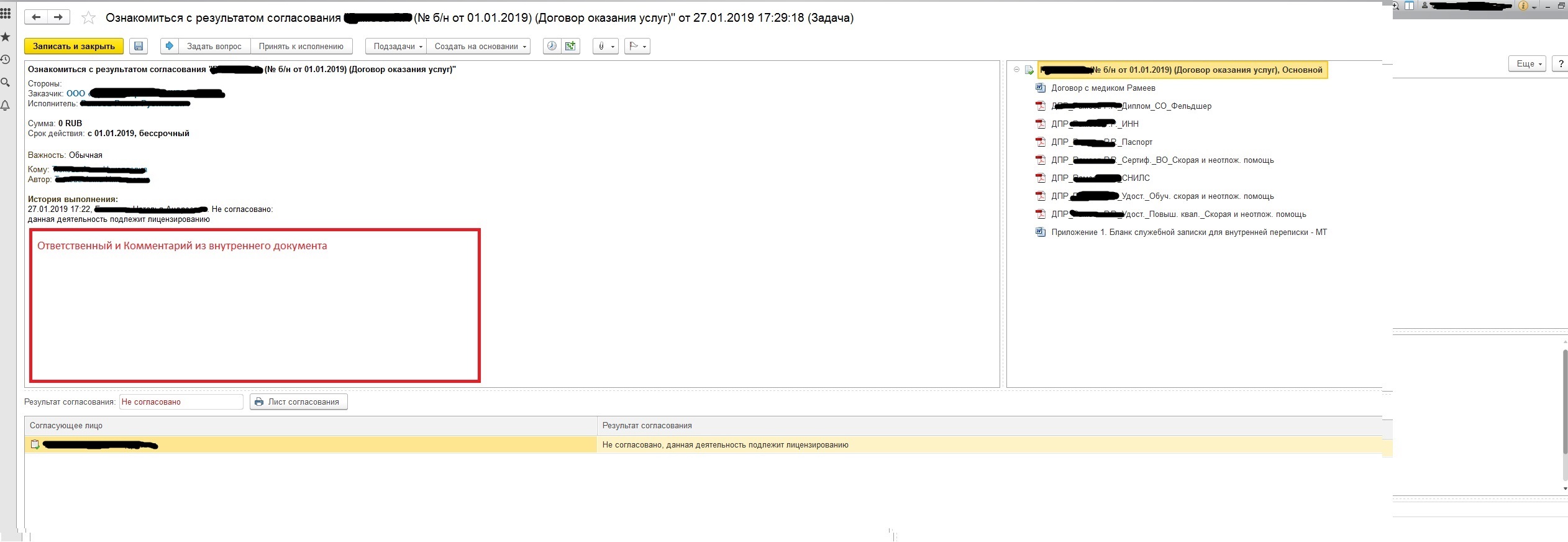Navigate back with the left arrow
This screenshot has height=542, width=1568.
point(36,17)
